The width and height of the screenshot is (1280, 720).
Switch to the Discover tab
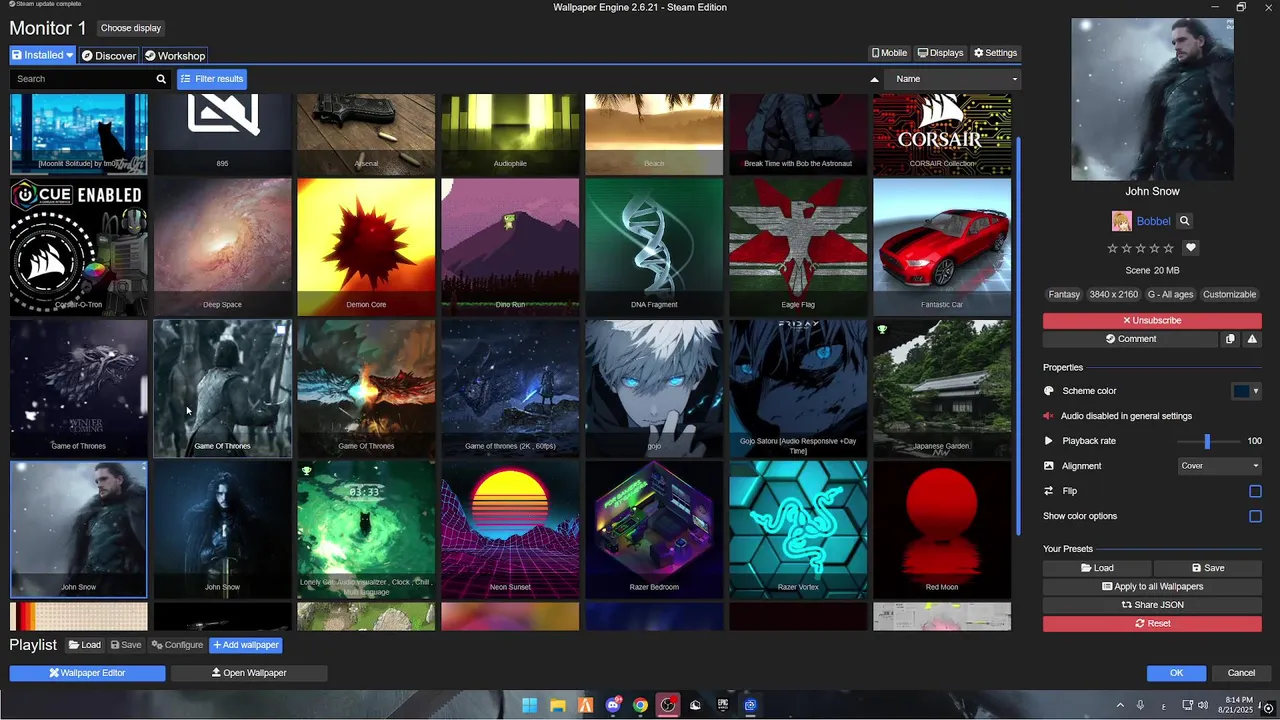[x=108, y=55]
